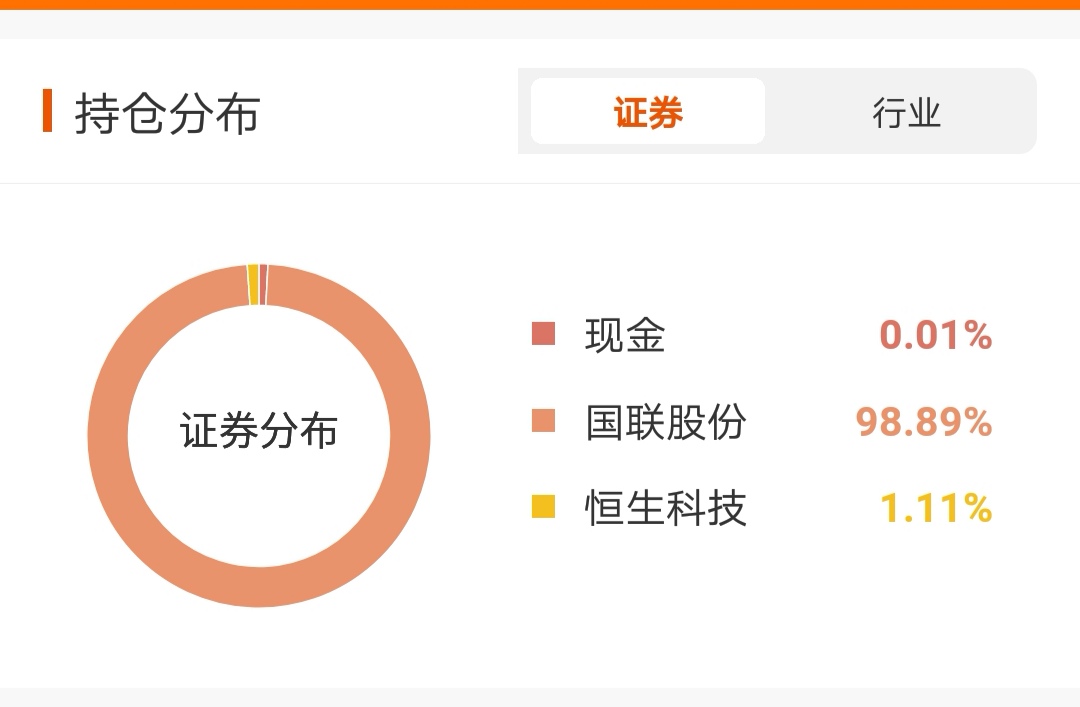Click the 恒生科技 yellow legend swatch
The height and width of the screenshot is (707, 1080).
tap(543, 506)
